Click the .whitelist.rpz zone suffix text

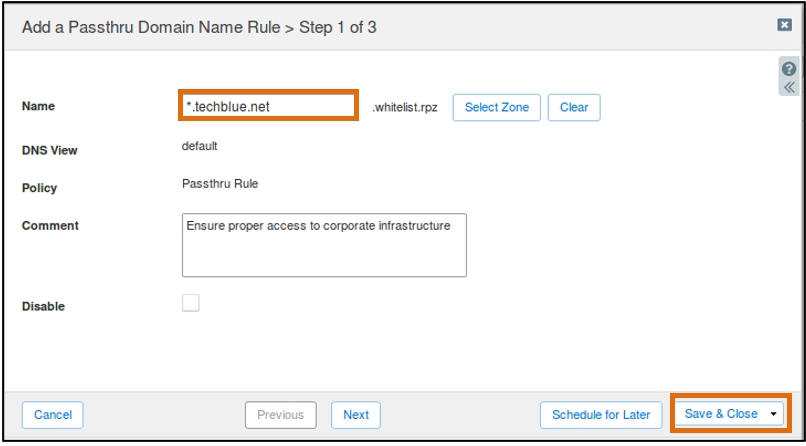point(405,108)
